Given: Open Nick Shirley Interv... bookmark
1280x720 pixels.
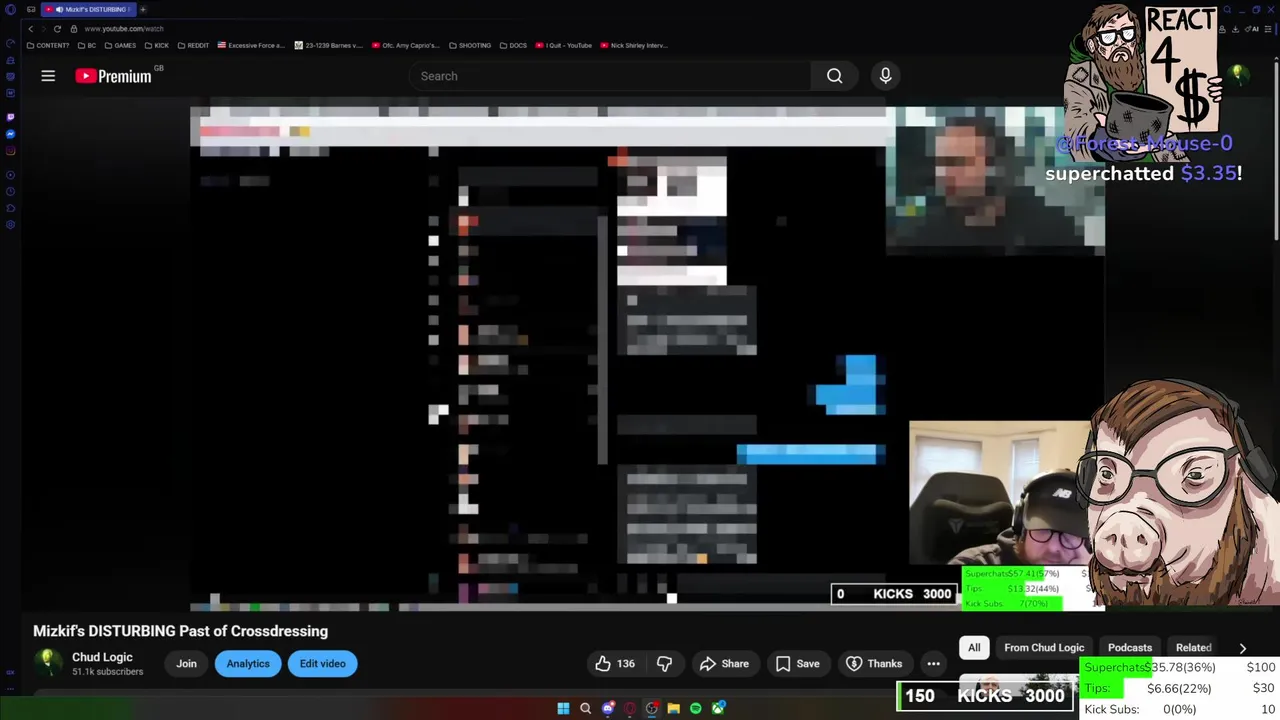Looking at the screenshot, I should pyautogui.click(x=633, y=45).
